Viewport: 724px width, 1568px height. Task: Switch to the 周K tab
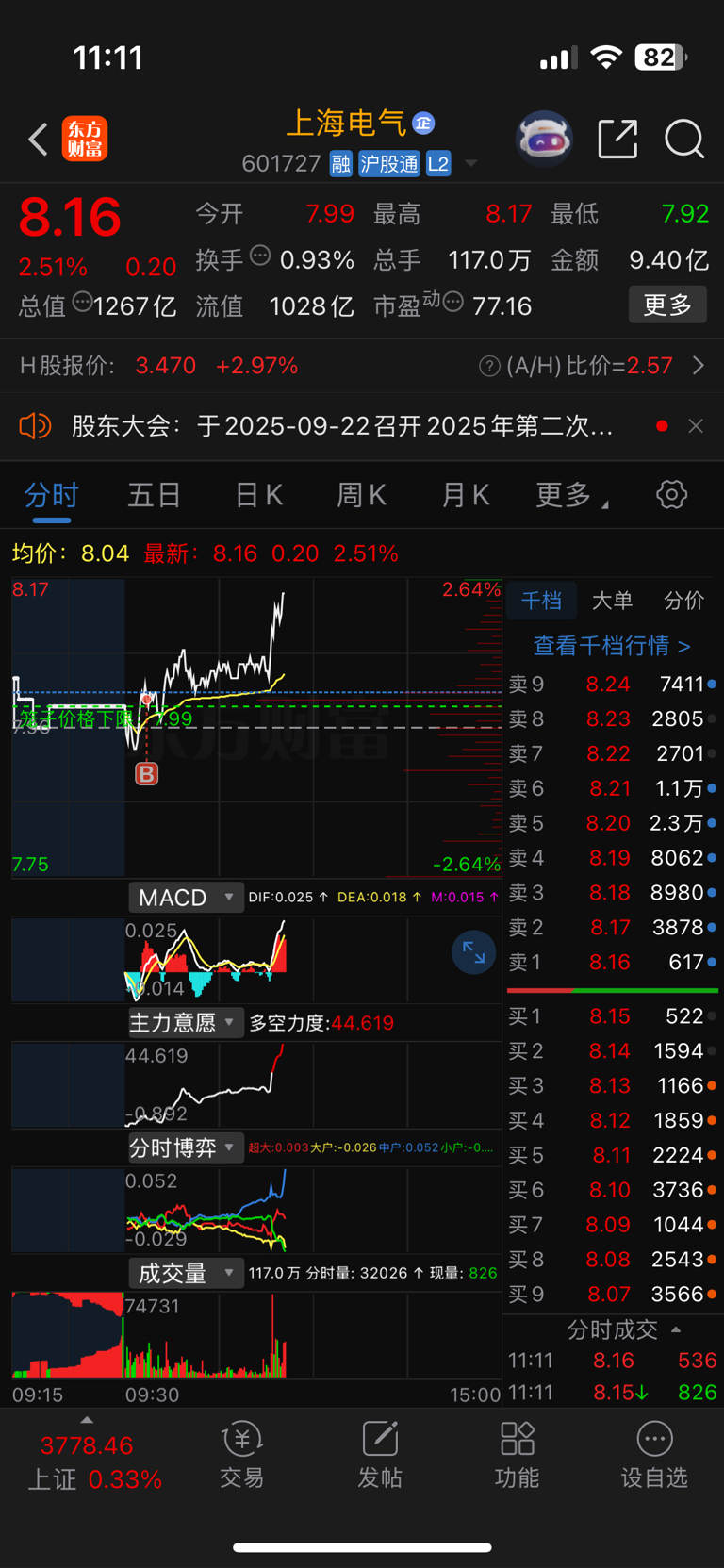361,496
